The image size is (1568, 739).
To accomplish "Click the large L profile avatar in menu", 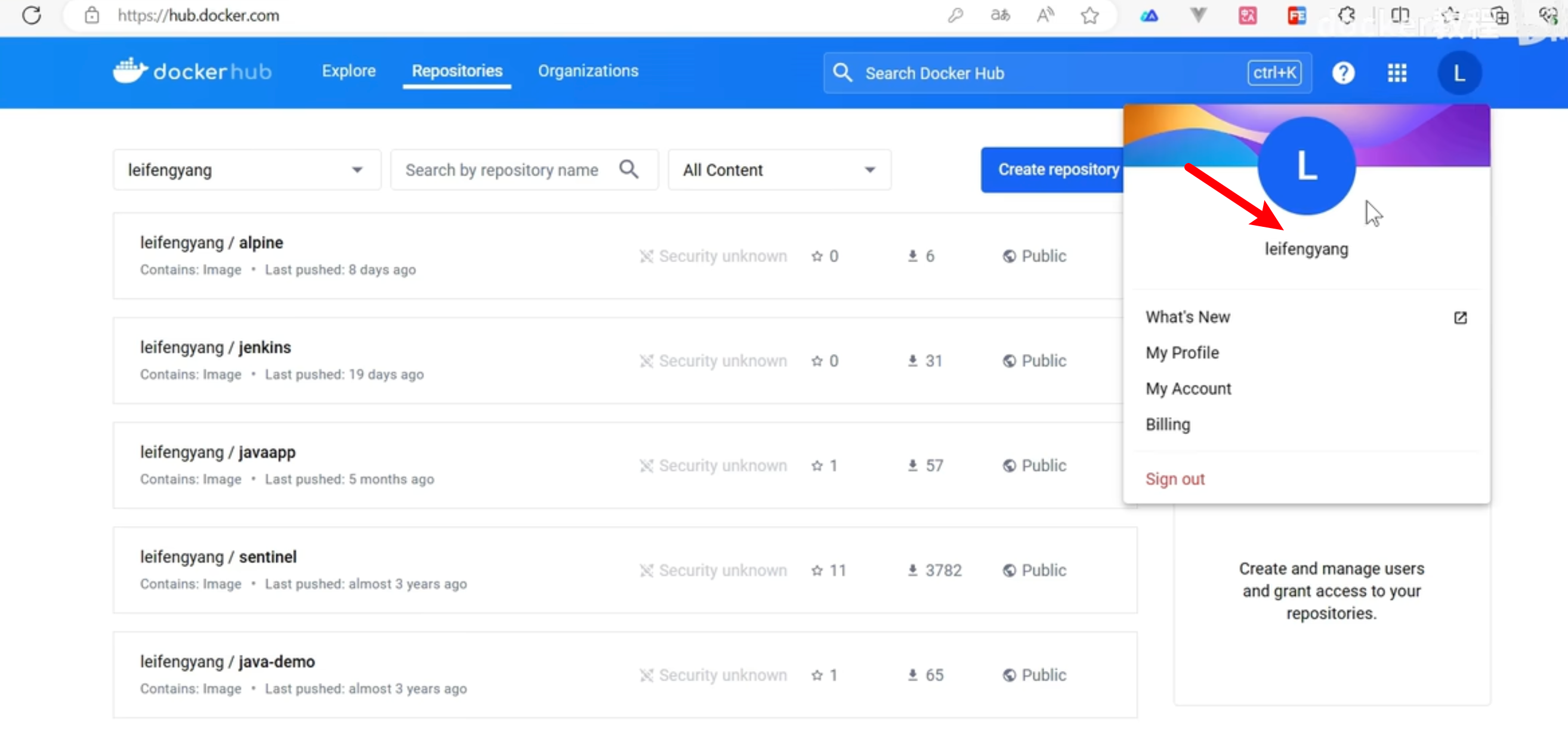I will 1306,165.
